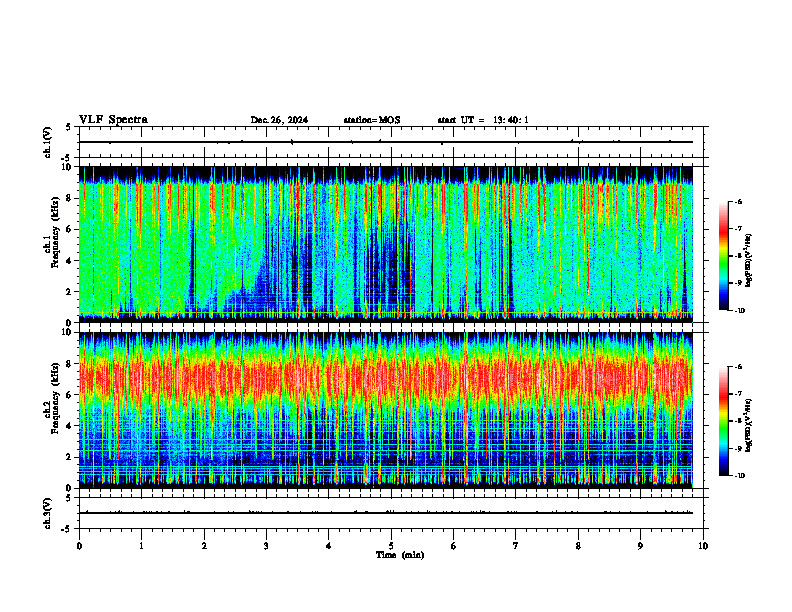Click the "9" time axis tick label
The width and height of the screenshot is (792, 612).
640,546
